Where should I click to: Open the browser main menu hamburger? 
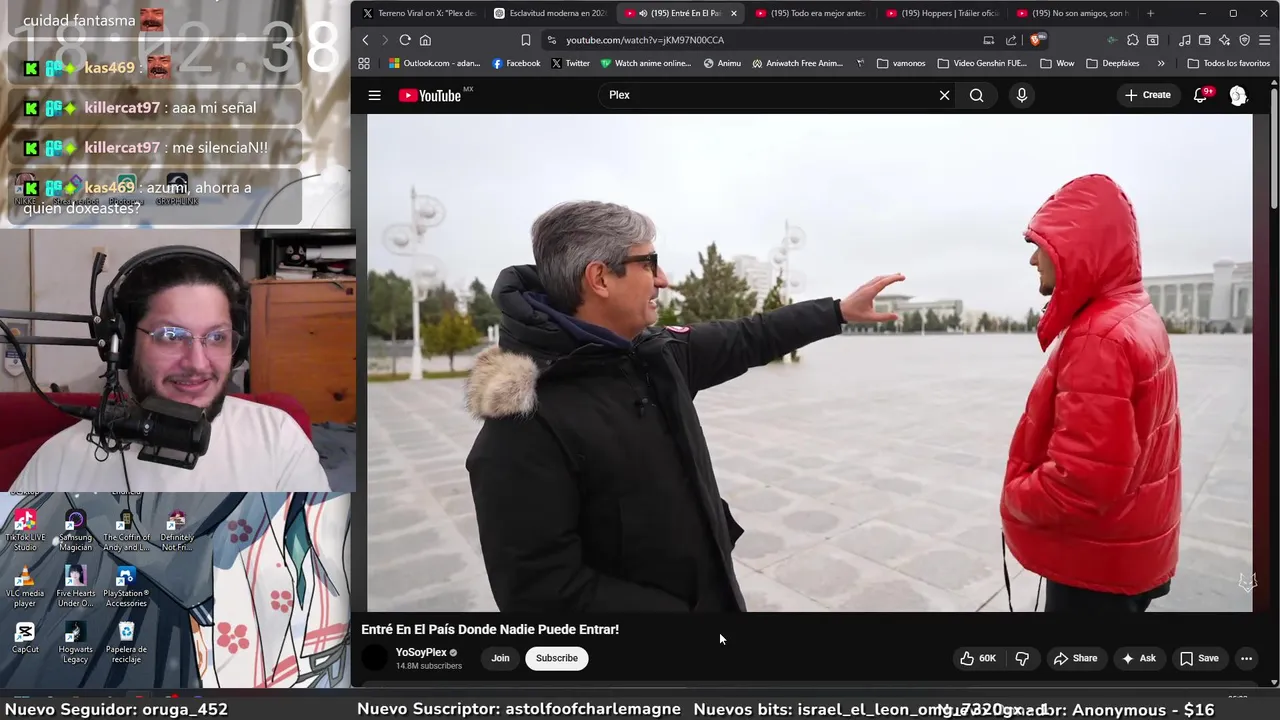1265,40
